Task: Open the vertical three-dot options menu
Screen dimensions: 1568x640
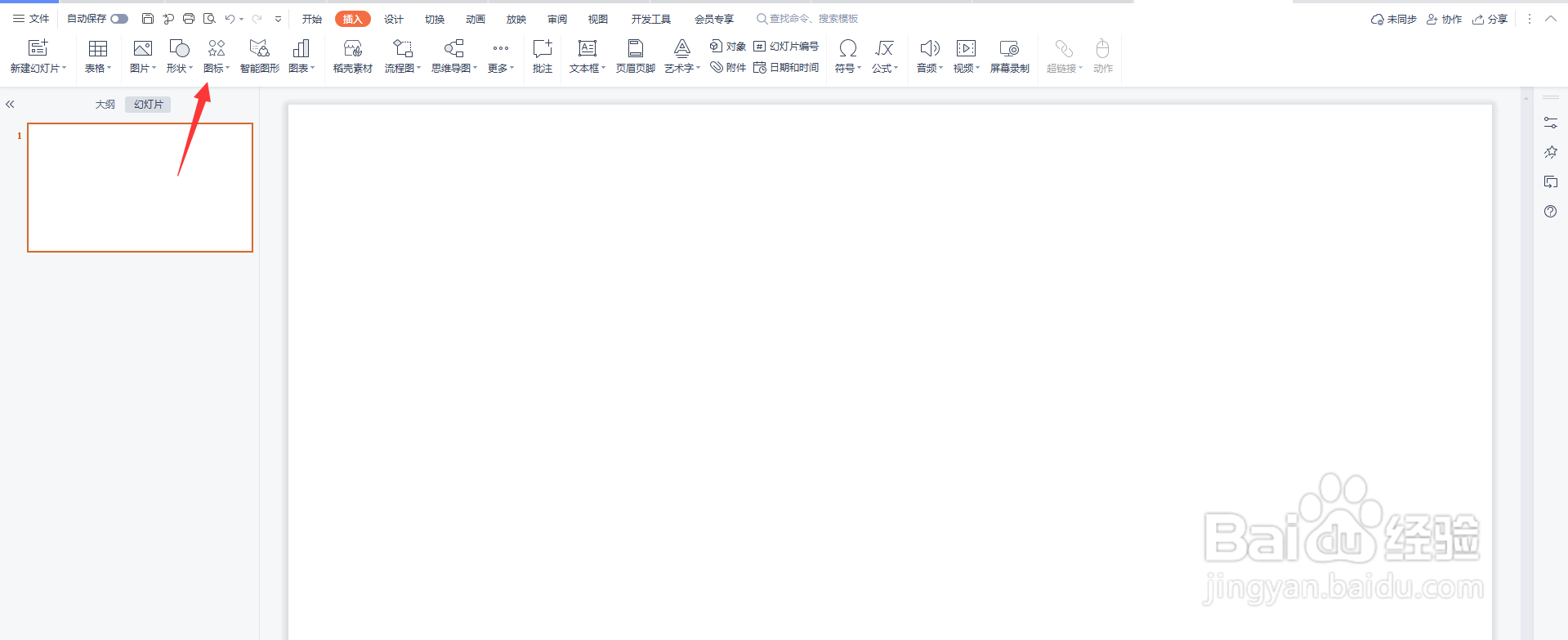Action: click(1530, 19)
